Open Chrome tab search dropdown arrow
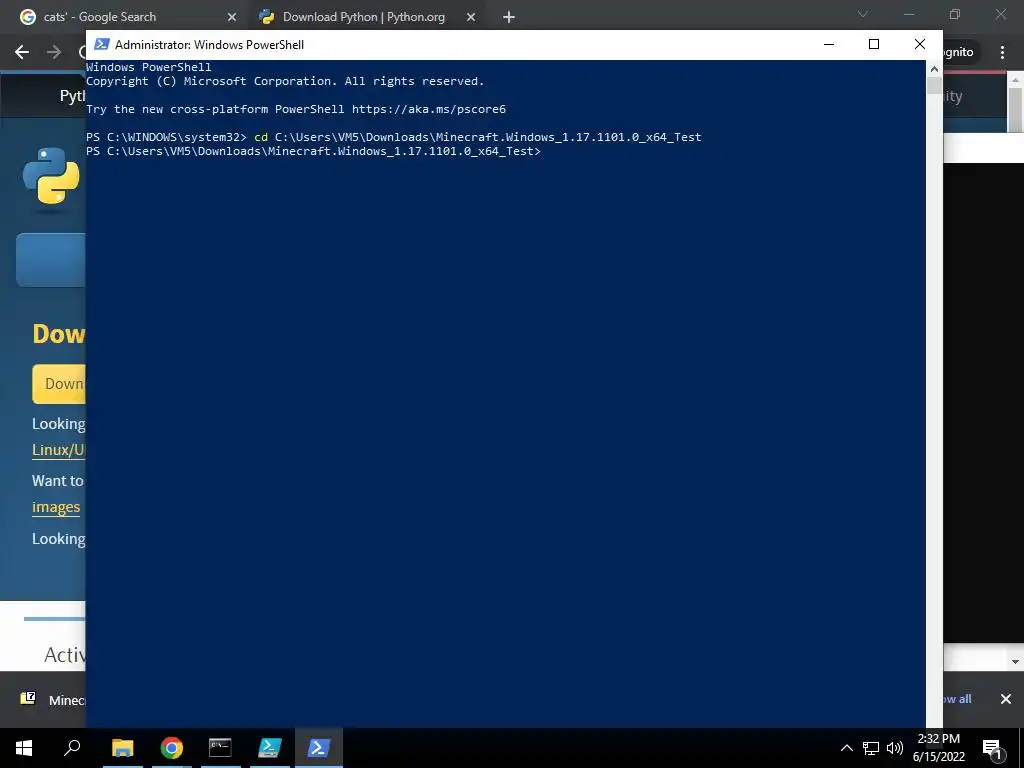 863,14
